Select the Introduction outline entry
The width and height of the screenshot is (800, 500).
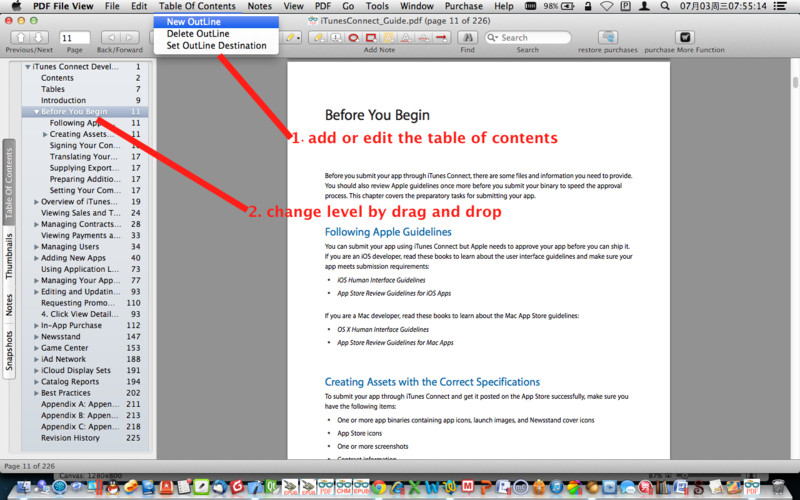click(84, 101)
